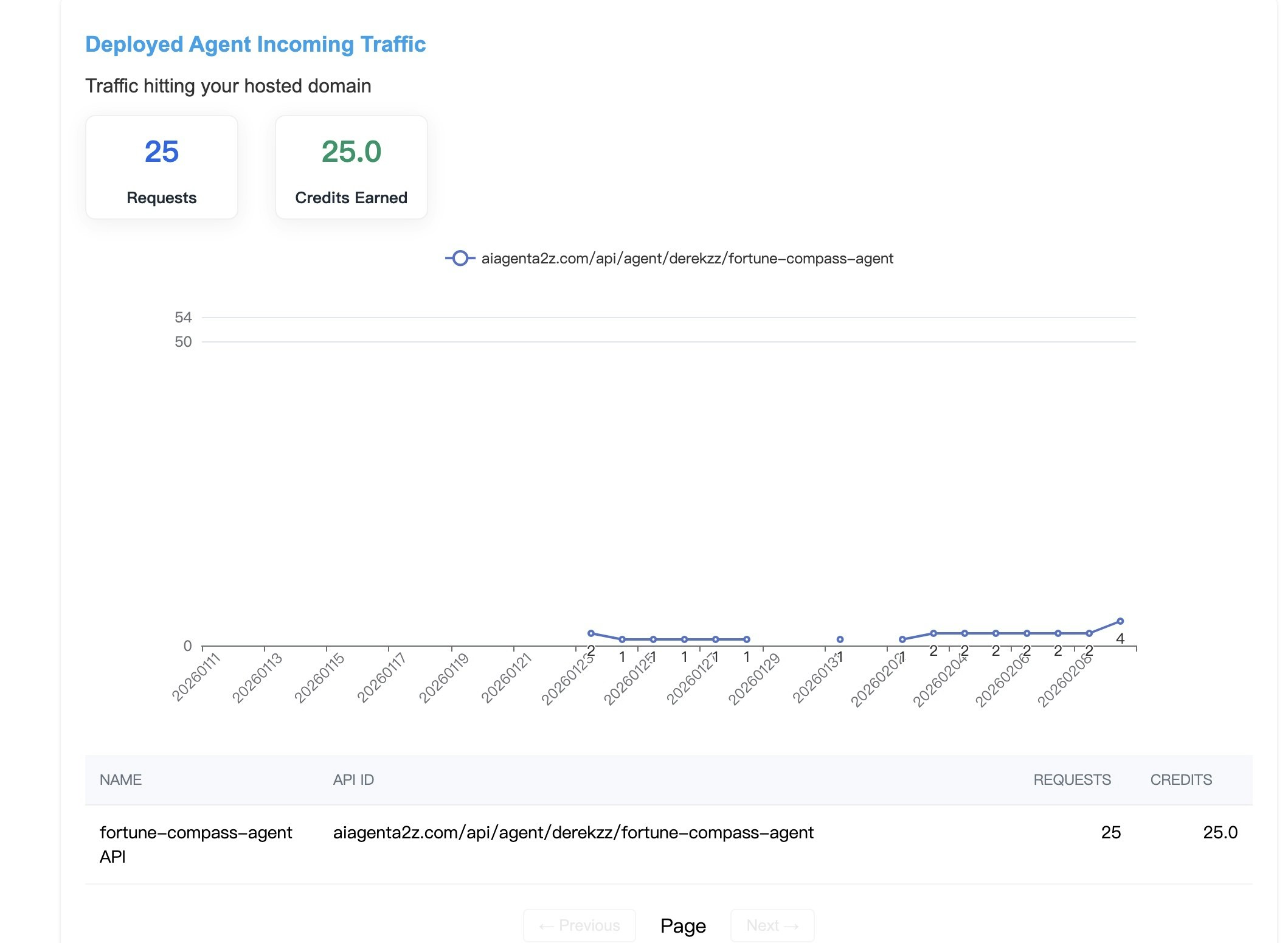Click the NAME column header
The height and width of the screenshot is (943, 1288).
point(120,779)
